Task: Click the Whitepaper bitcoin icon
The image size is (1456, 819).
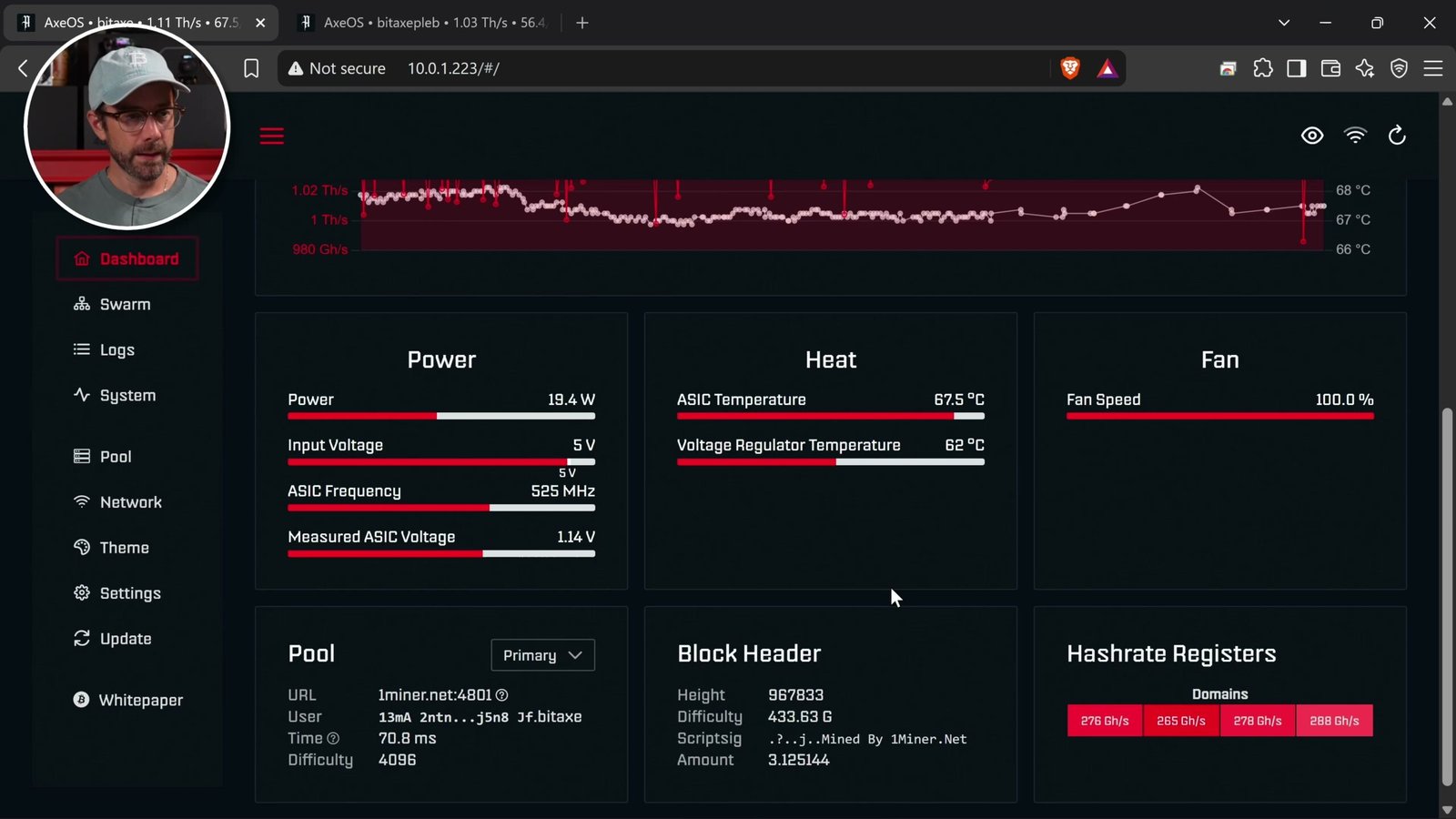Action: [81, 699]
